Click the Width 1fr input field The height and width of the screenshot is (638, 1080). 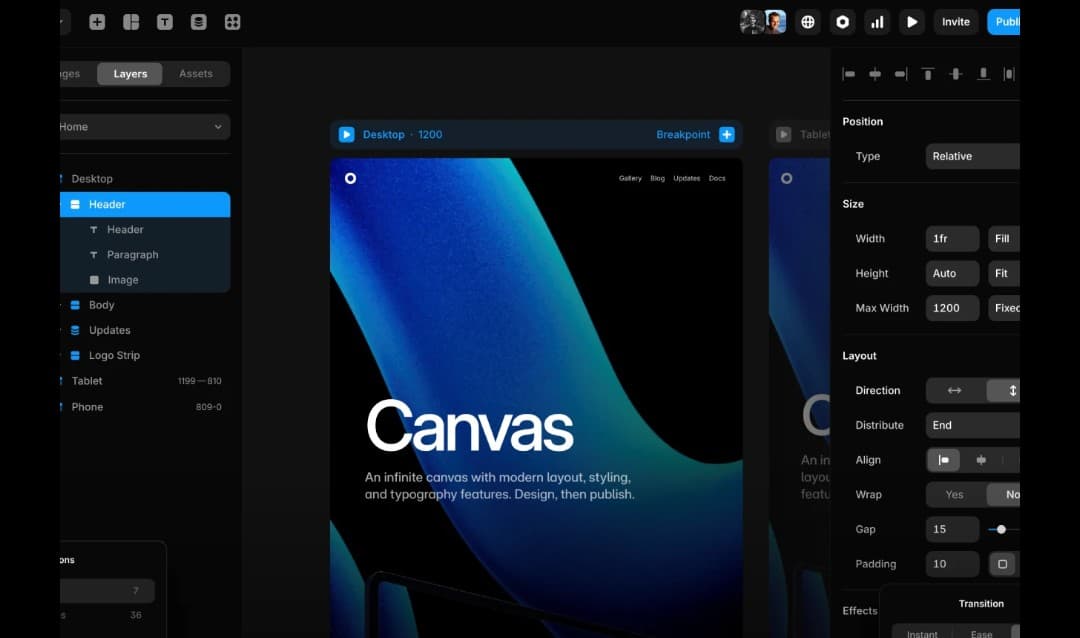pyautogui.click(x=953, y=238)
